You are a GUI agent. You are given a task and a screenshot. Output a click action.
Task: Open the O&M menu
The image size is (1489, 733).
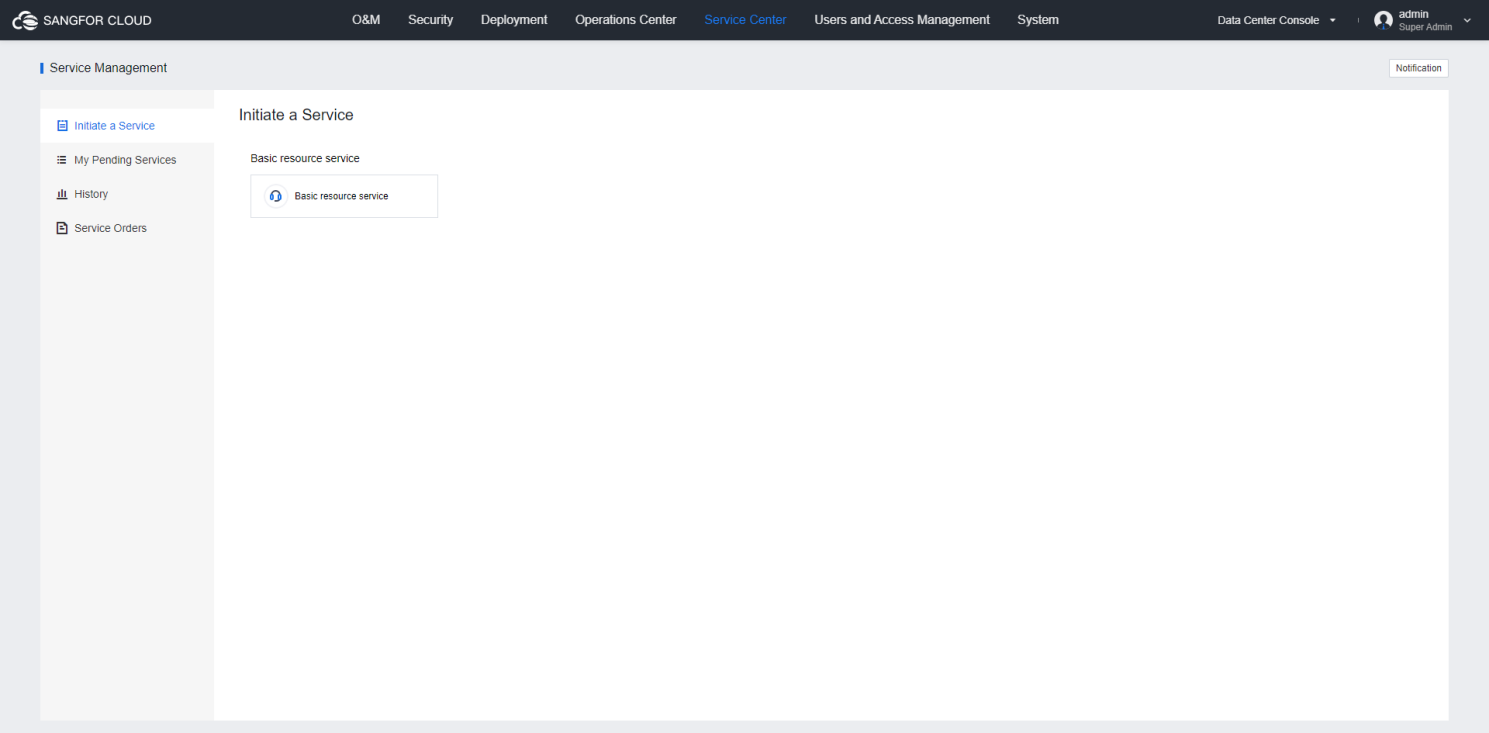366,20
